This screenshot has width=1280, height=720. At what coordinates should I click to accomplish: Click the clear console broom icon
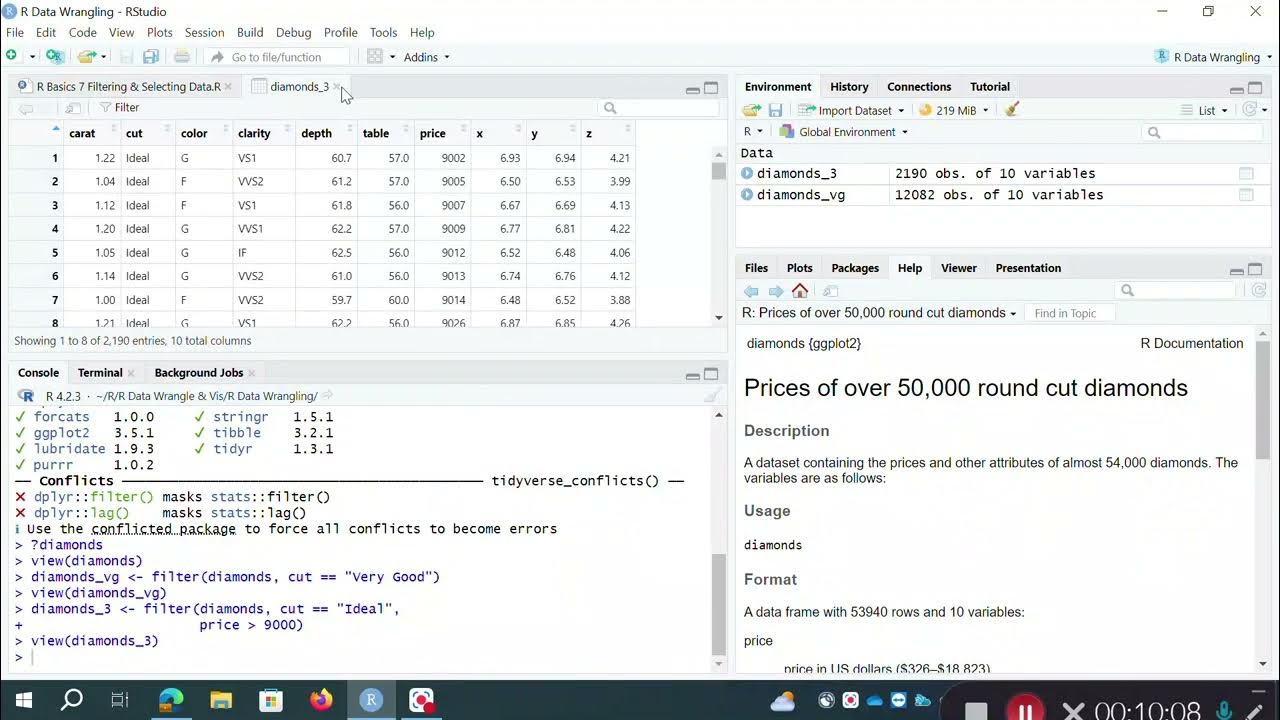tap(711, 396)
